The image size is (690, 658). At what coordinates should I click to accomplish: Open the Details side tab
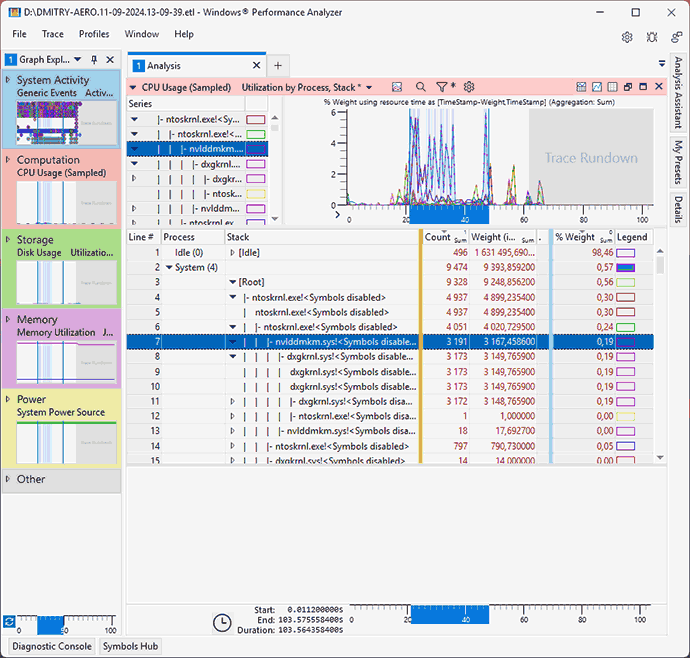[678, 210]
